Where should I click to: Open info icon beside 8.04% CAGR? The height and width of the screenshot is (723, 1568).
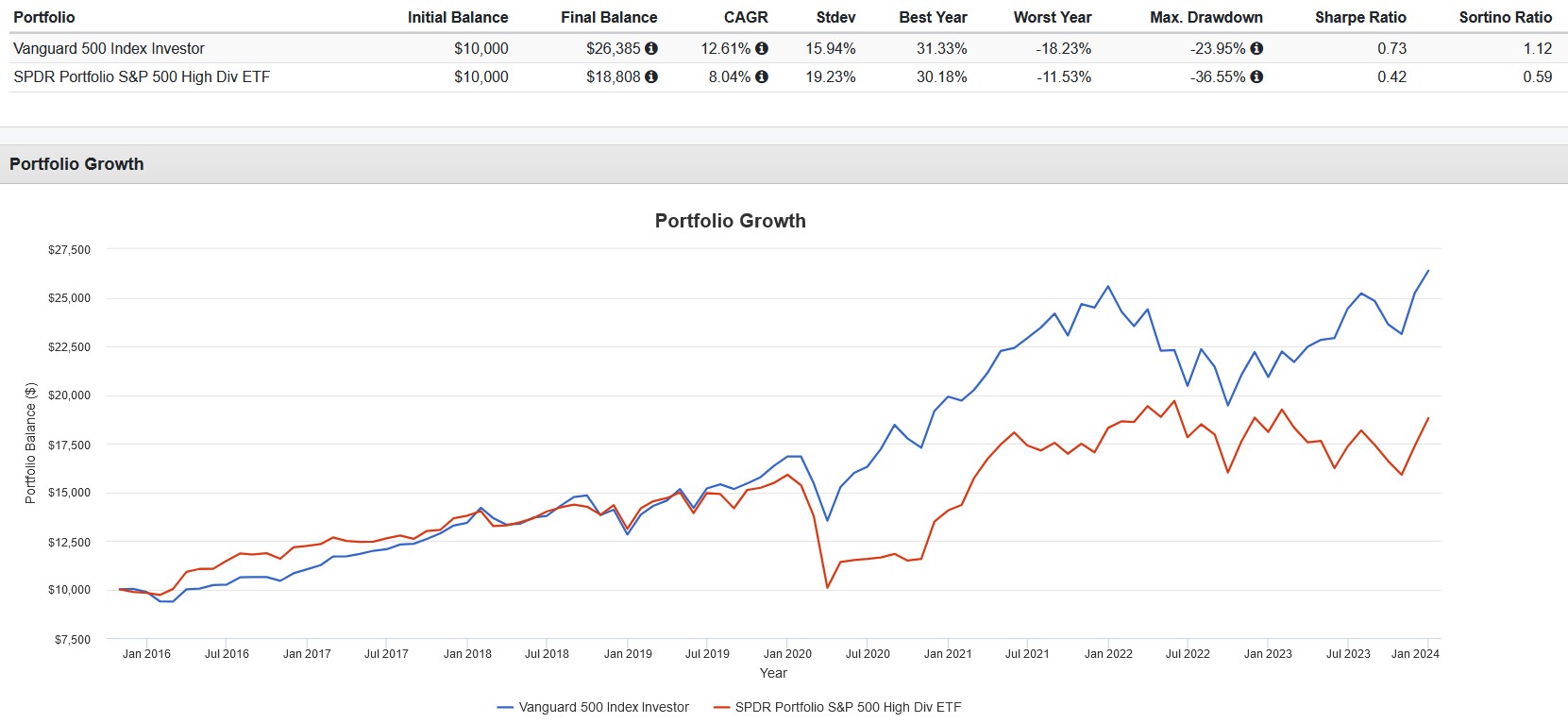tap(762, 76)
